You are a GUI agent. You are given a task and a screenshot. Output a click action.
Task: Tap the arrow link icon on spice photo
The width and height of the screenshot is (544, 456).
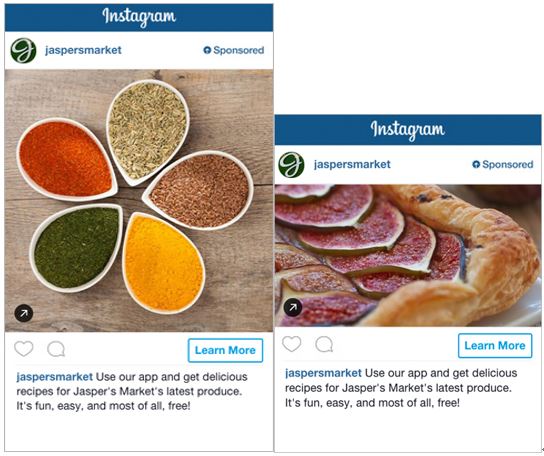click(x=24, y=314)
